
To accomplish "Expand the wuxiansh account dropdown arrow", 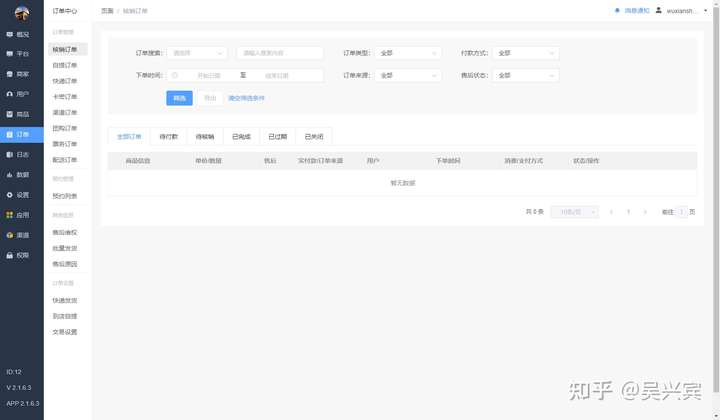I will [x=705, y=11].
